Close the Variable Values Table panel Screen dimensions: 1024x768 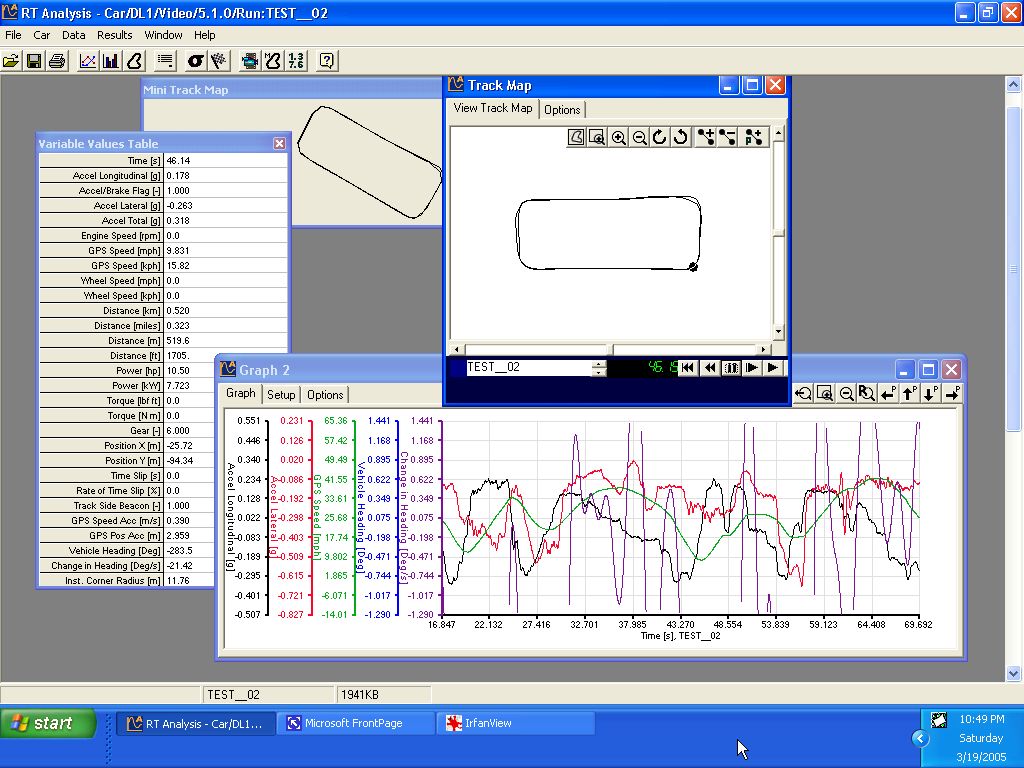(x=279, y=144)
